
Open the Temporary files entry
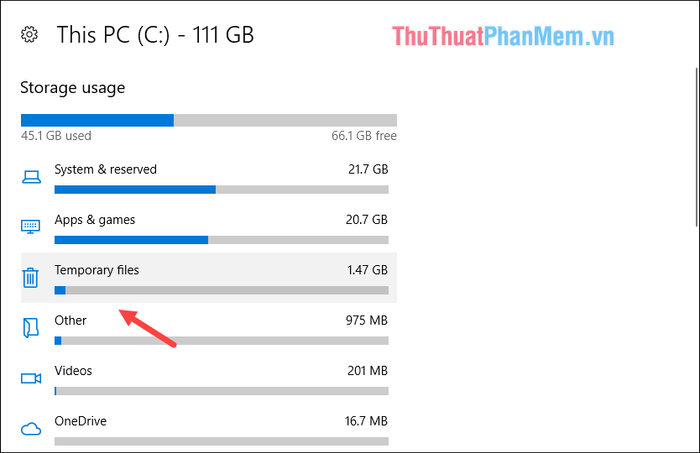[208, 278]
